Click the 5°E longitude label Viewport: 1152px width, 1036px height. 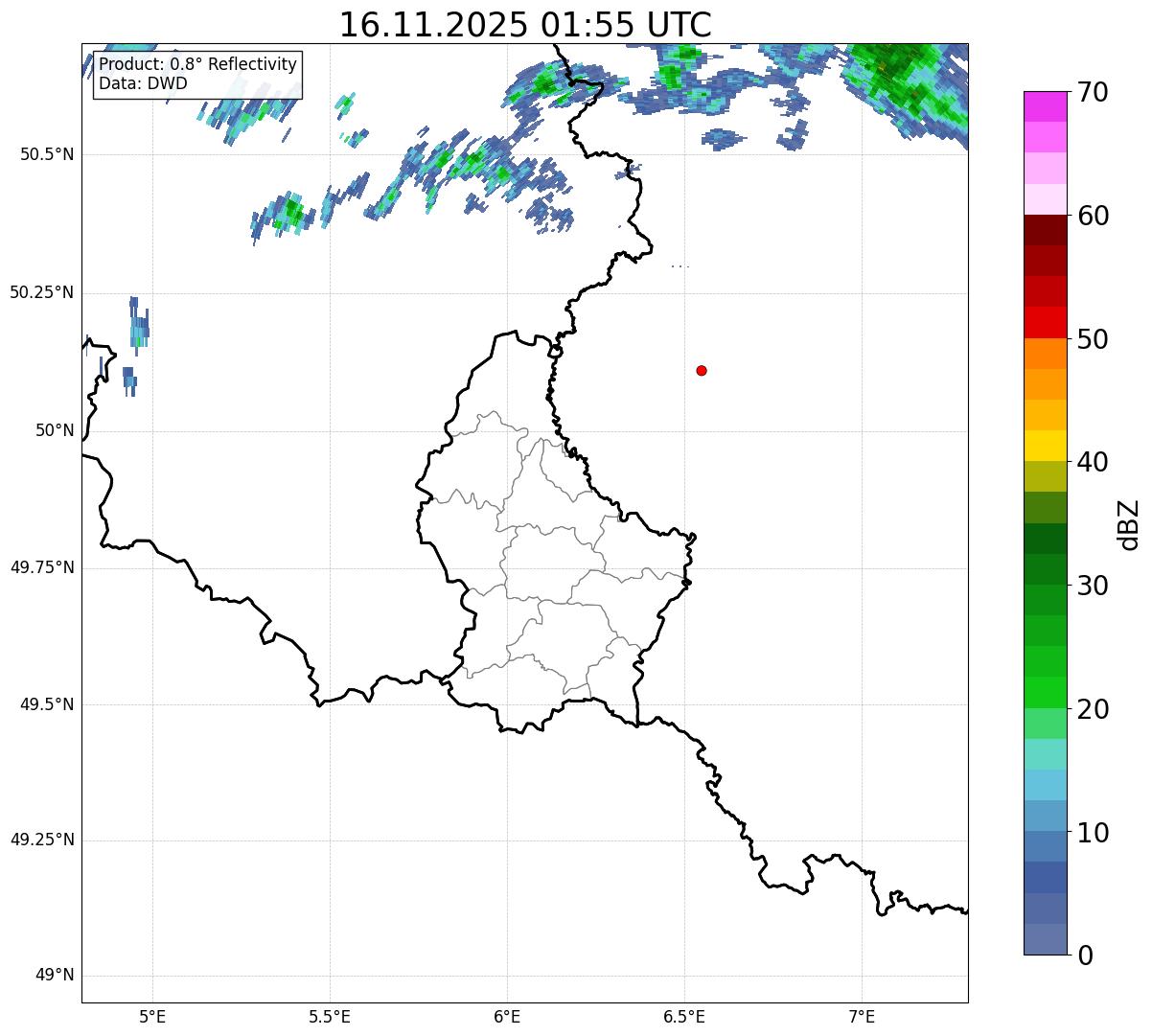(152, 1016)
